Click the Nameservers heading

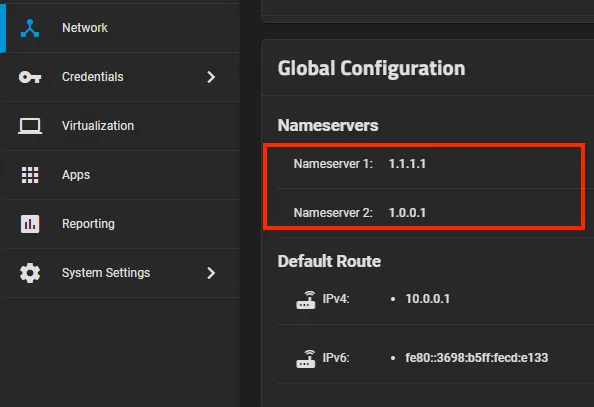click(x=328, y=125)
